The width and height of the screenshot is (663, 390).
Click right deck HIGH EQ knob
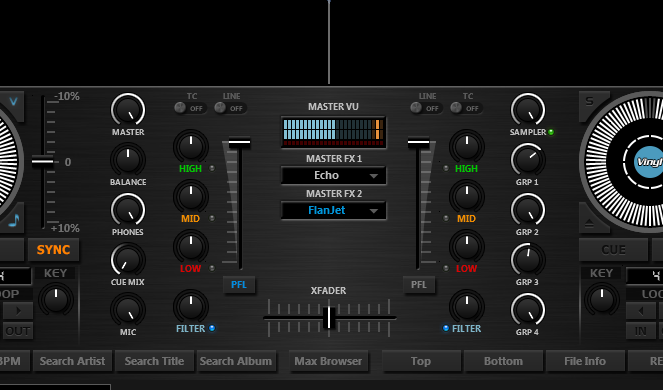(x=467, y=147)
